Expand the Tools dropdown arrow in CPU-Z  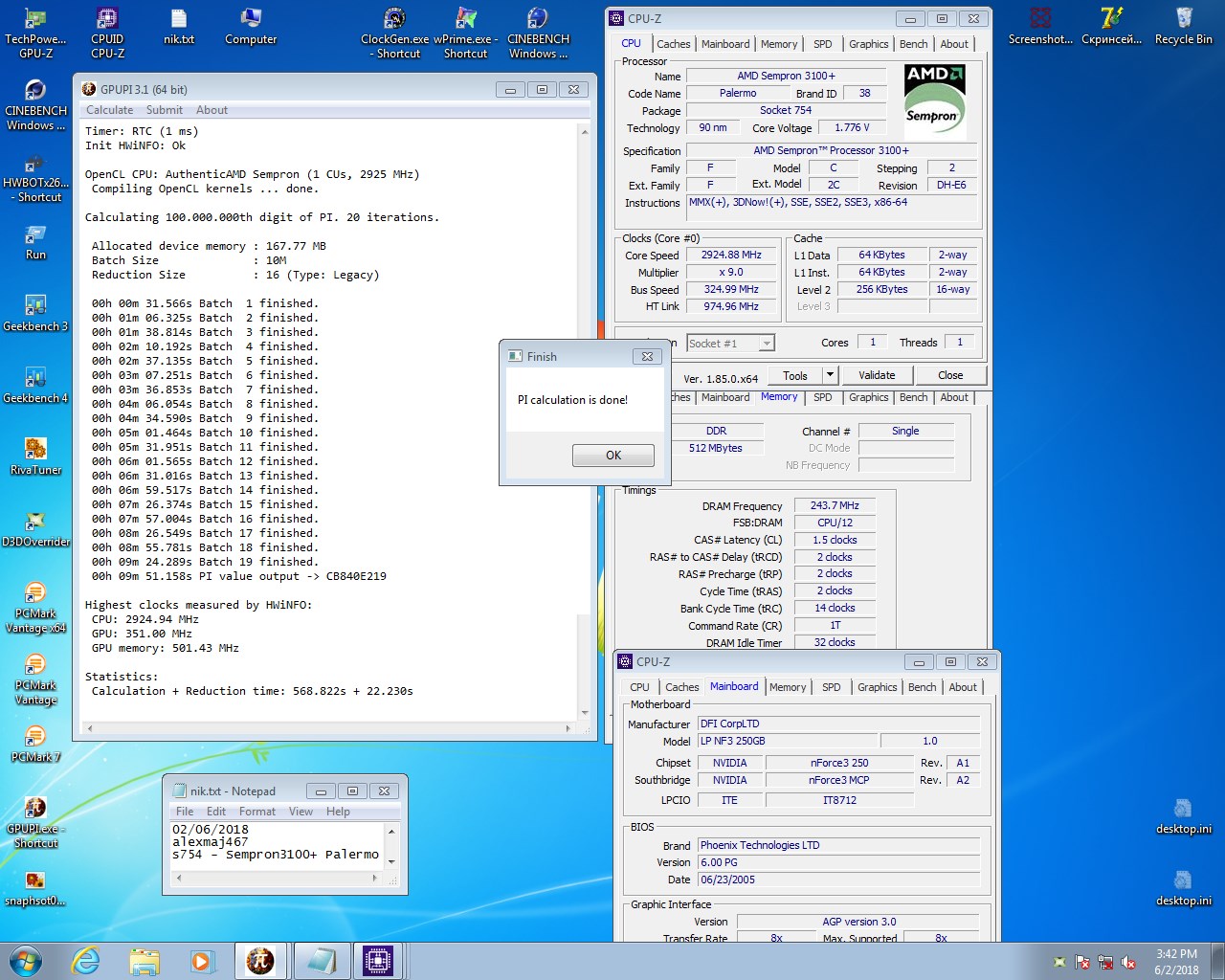(830, 375)
